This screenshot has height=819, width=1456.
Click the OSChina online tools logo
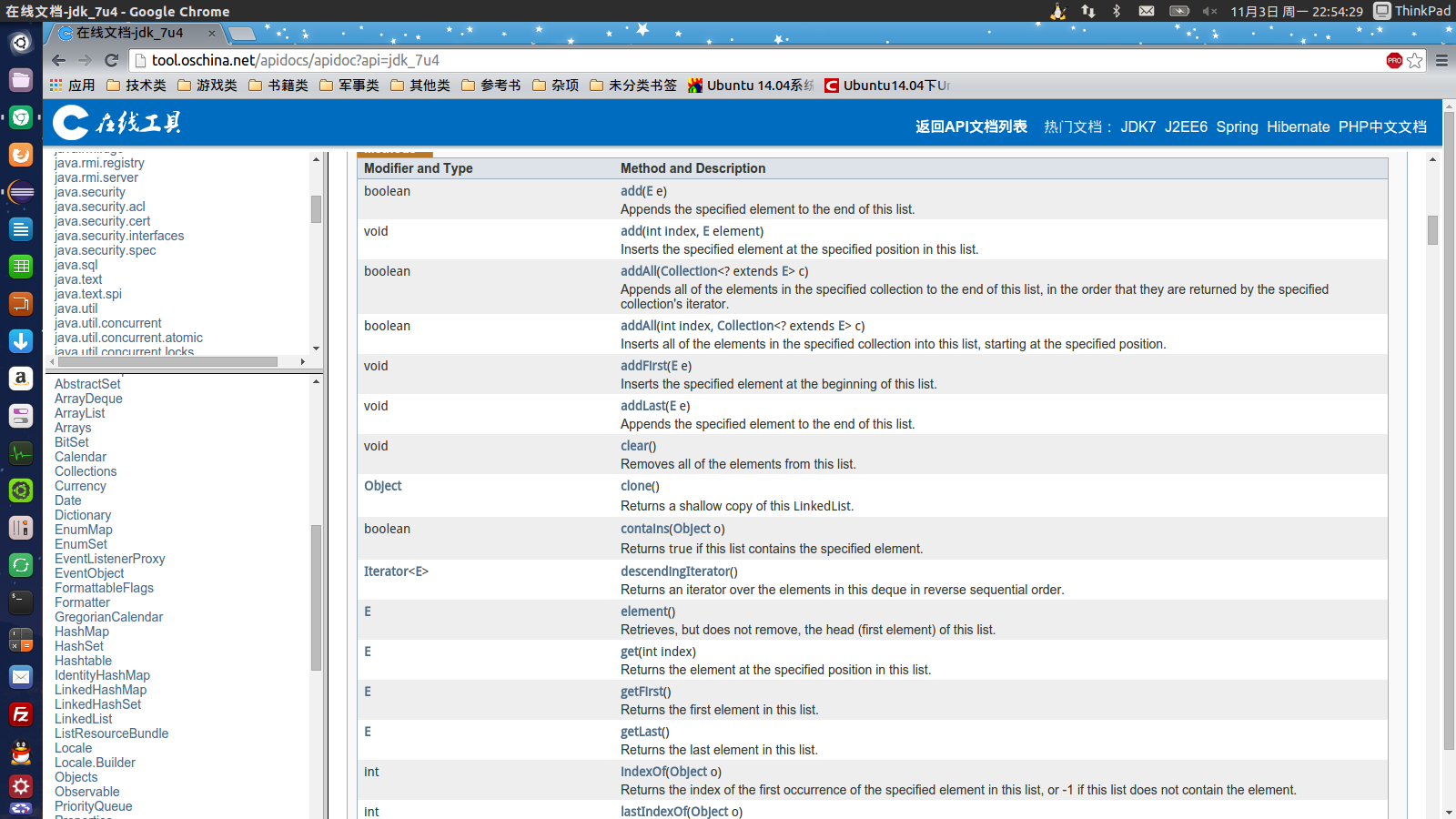pos(116,123)
